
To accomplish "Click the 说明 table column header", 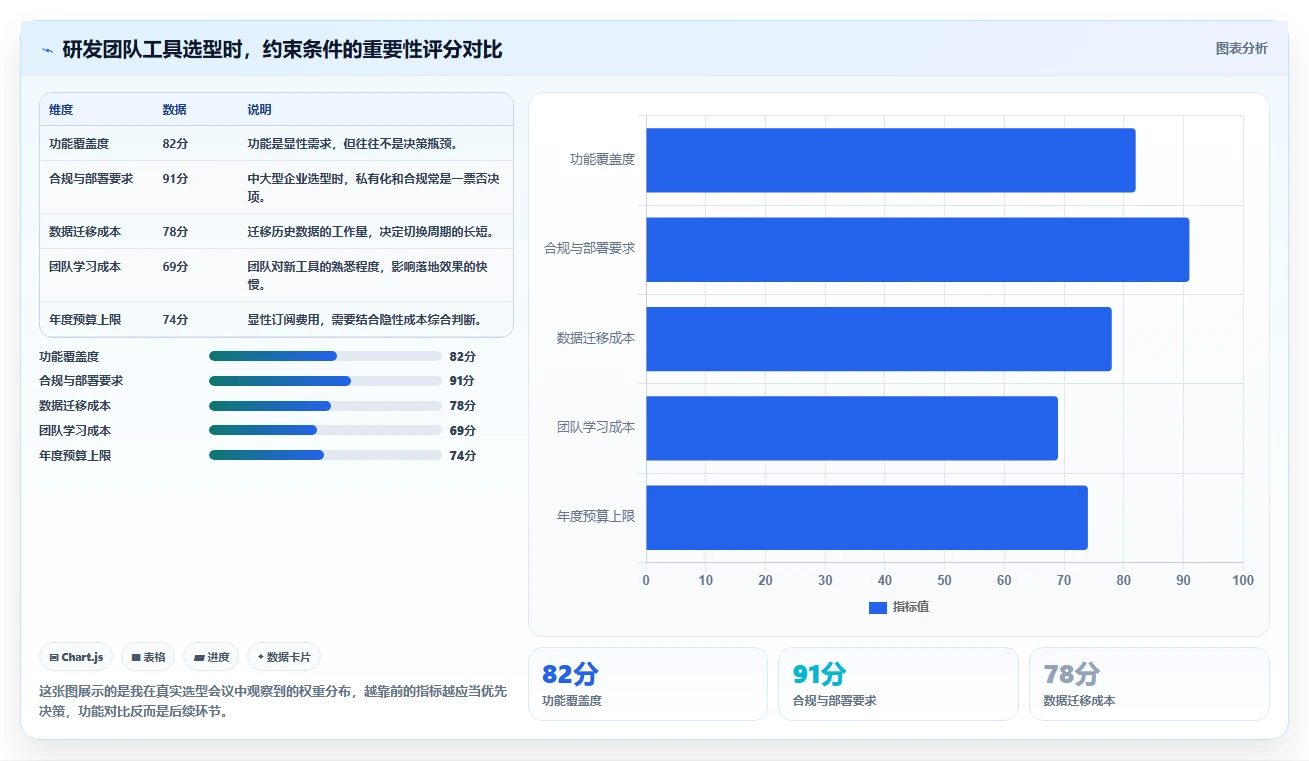I will pyautogui.click(x=259, y=109).
